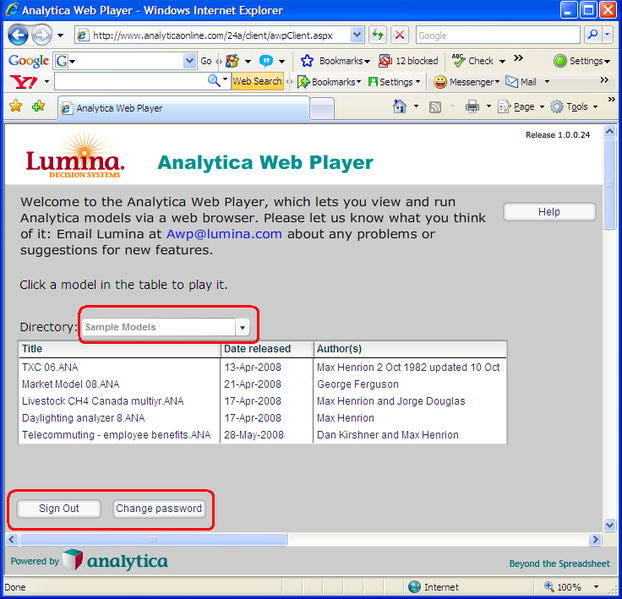Click the Google search box top right
The height and width of the screenshot is (599, 622).
[x=498, y=35]
